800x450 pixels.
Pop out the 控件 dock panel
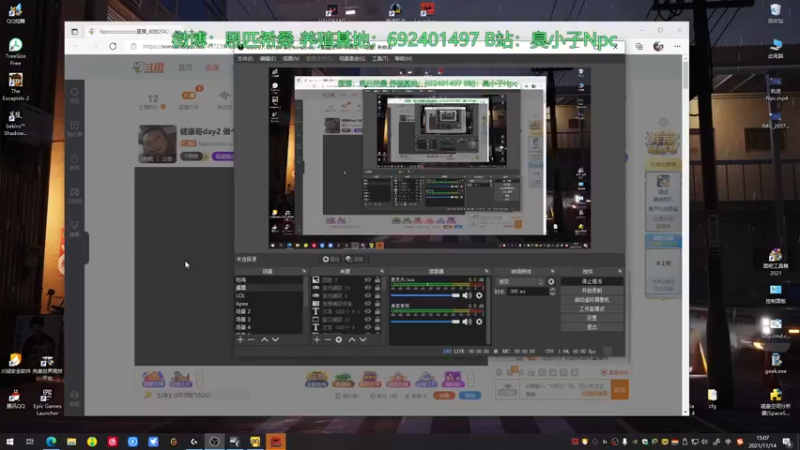pos(620,271)
